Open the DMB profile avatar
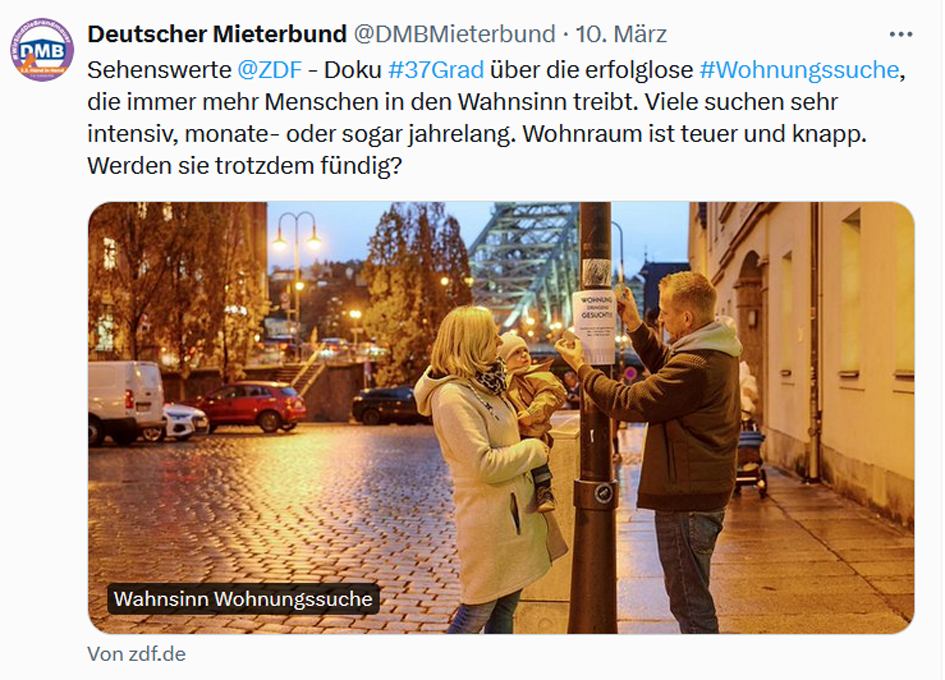945x680 pixels. [42, 49]
